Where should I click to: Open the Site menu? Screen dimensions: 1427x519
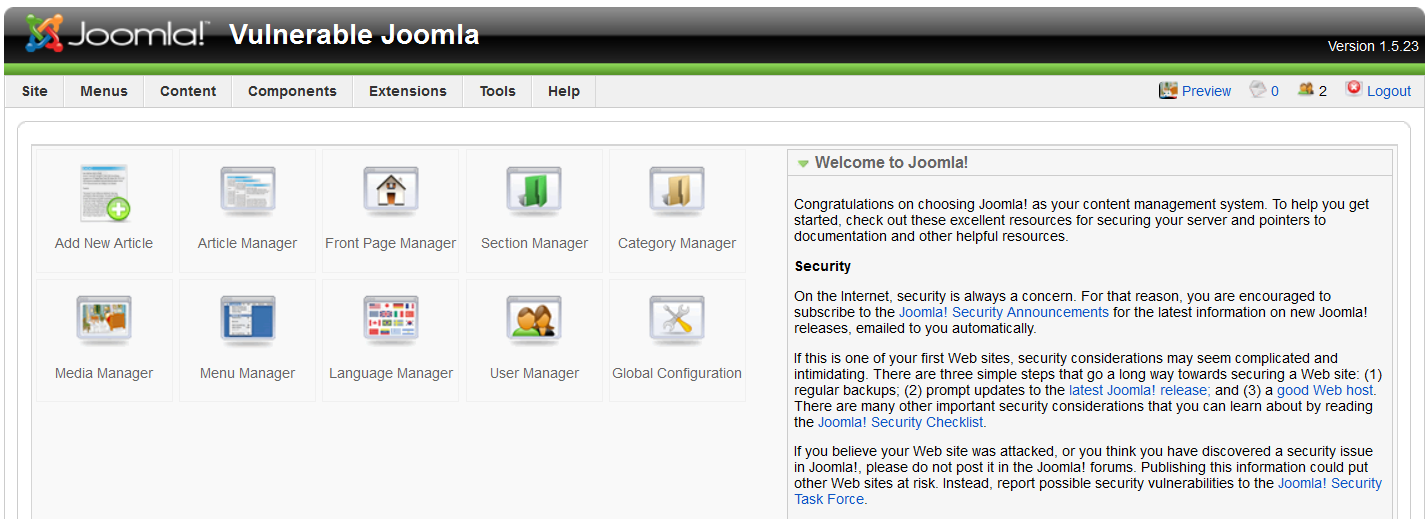[x=35, y=91]
